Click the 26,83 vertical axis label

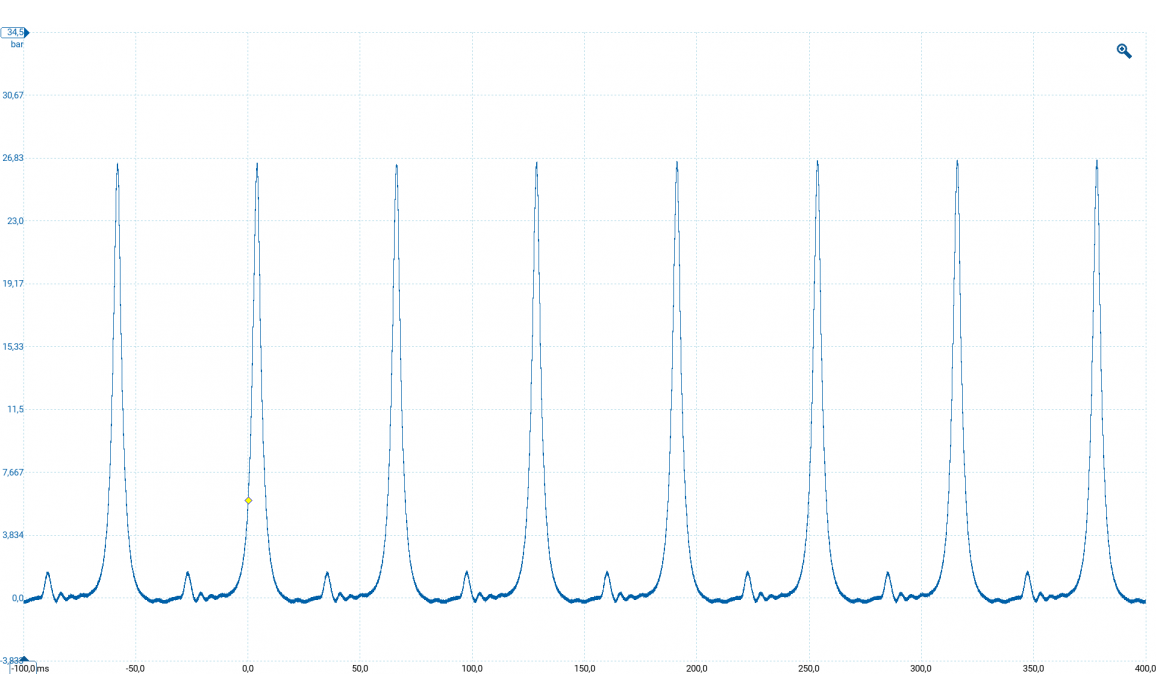[x=13, y=158]
